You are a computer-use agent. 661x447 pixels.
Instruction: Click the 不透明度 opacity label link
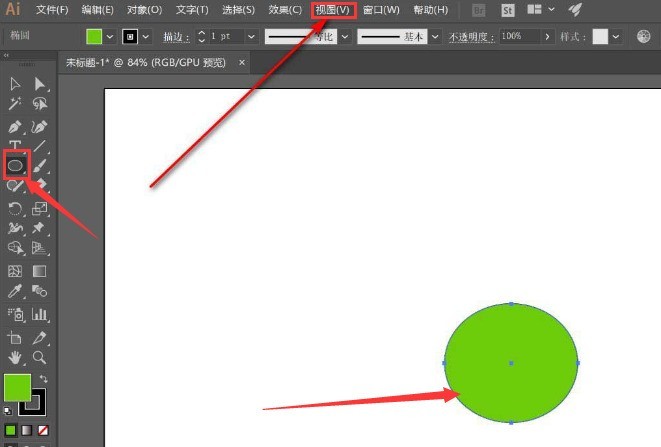pos(471,37)
